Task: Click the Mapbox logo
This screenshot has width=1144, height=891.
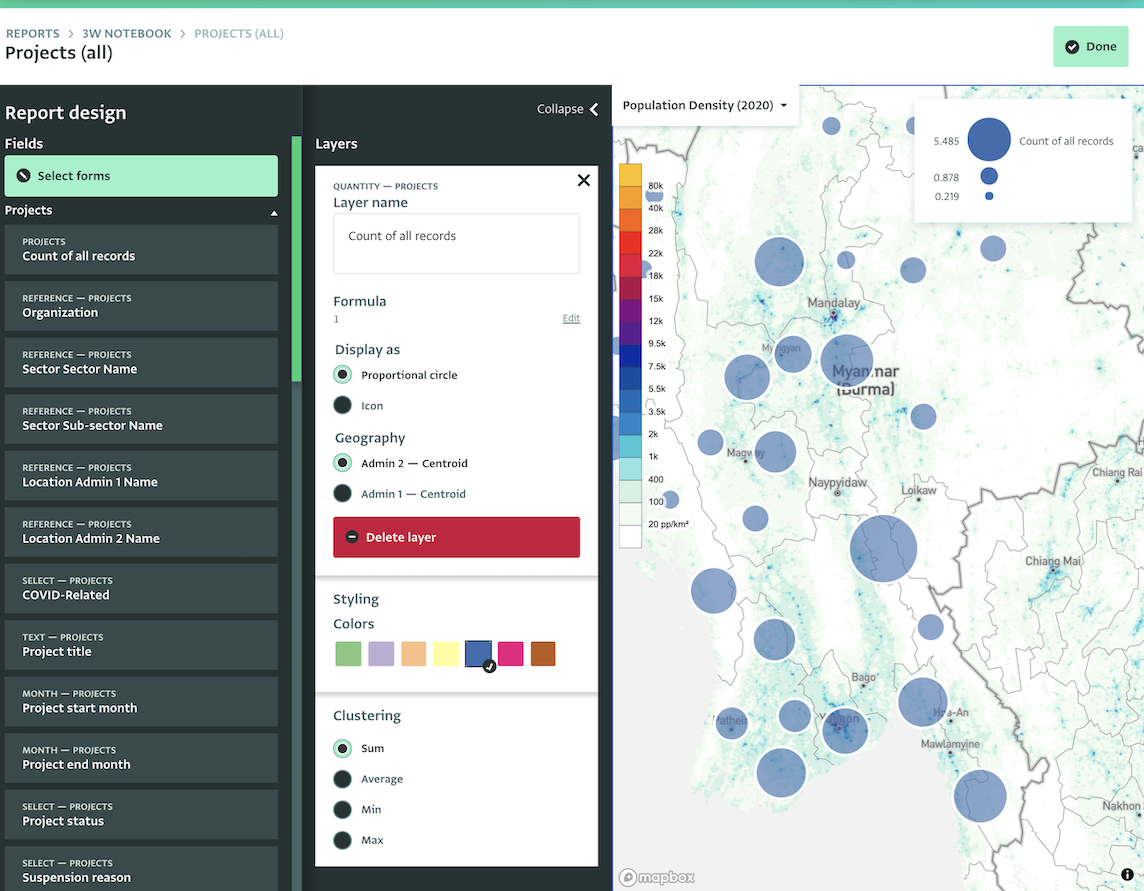Action: pyautogui.click(x=657, y=877)
